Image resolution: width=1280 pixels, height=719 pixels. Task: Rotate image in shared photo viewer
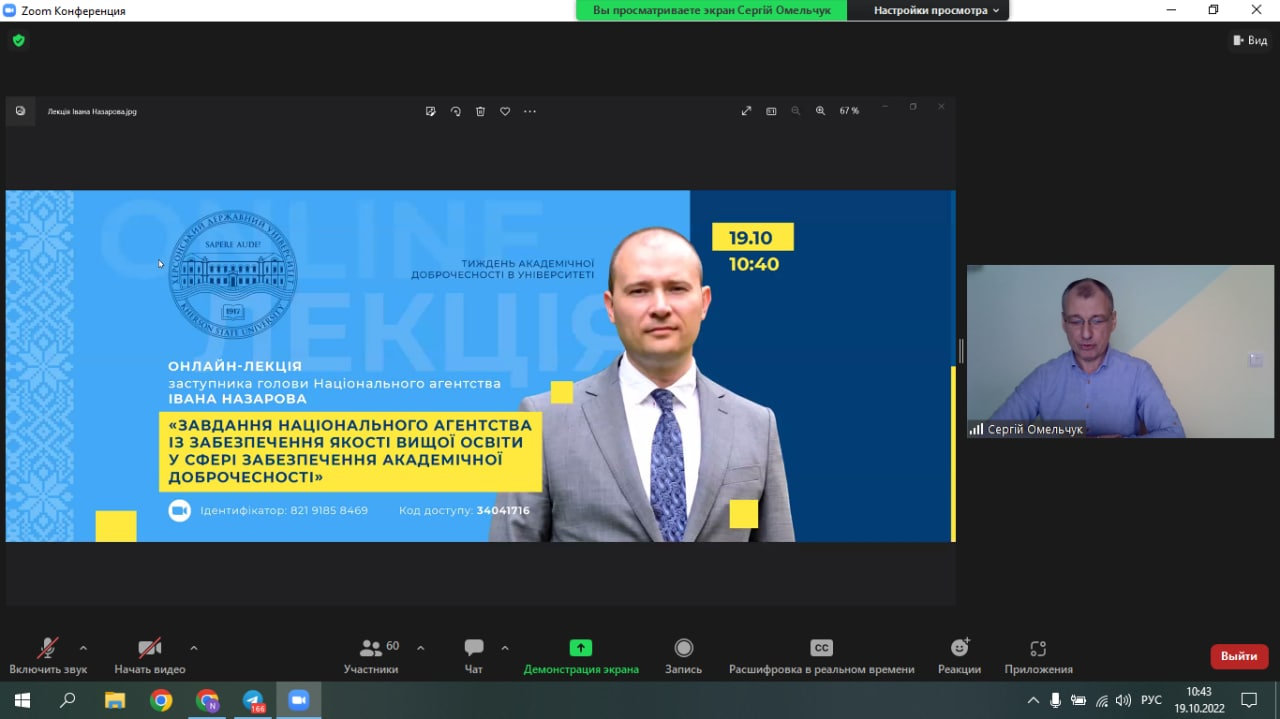pos(456,111)
